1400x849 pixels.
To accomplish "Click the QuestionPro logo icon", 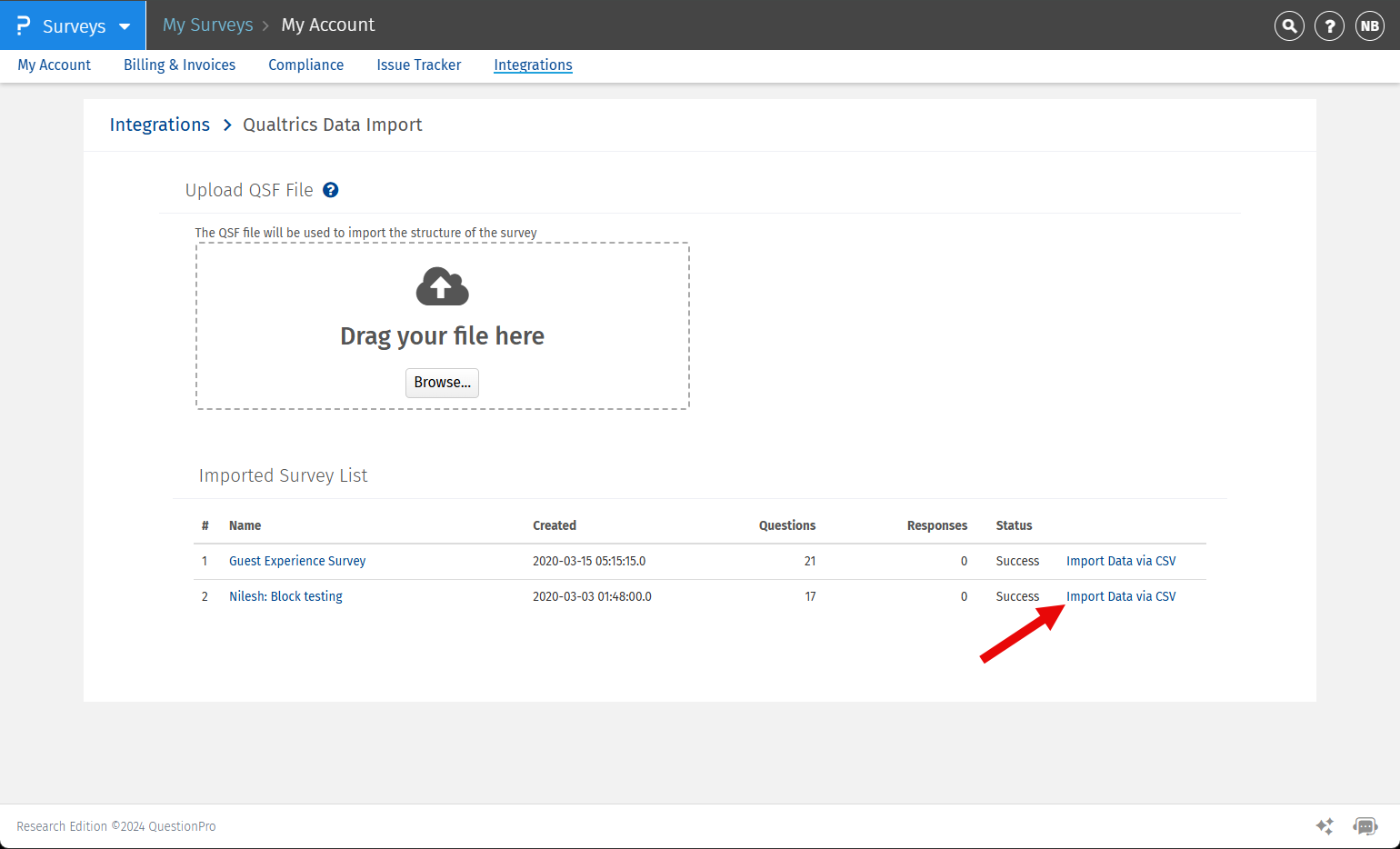I will [24, 25].
